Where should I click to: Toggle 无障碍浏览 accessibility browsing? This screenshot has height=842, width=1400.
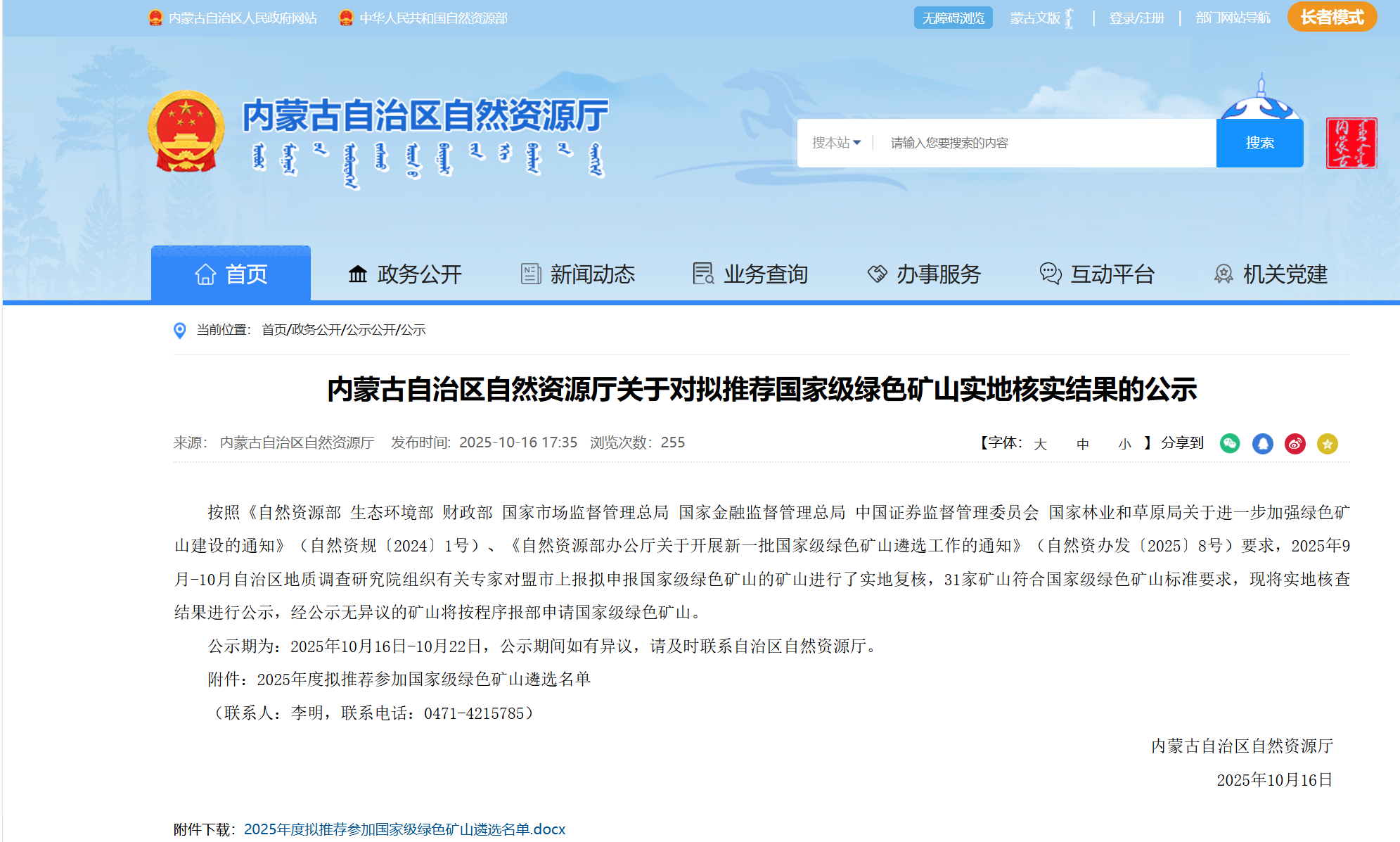[x=953, y=18]
